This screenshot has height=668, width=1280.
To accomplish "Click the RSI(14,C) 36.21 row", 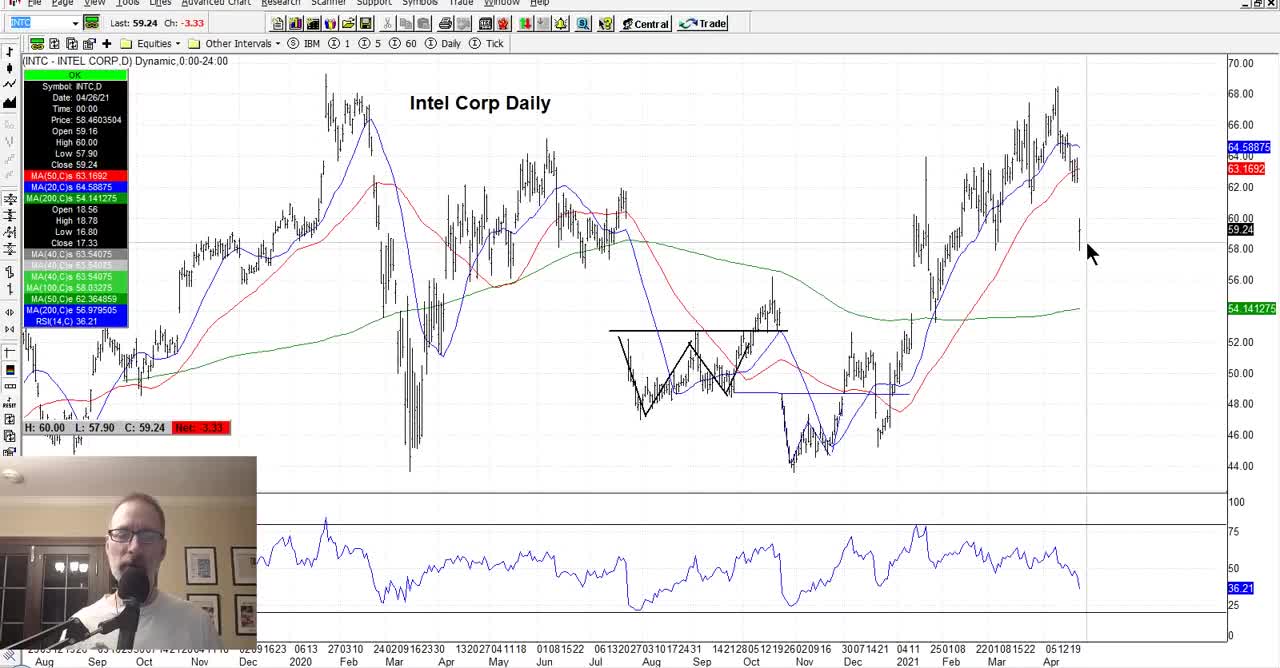I will pyautogui.click(x=75, y=321).
